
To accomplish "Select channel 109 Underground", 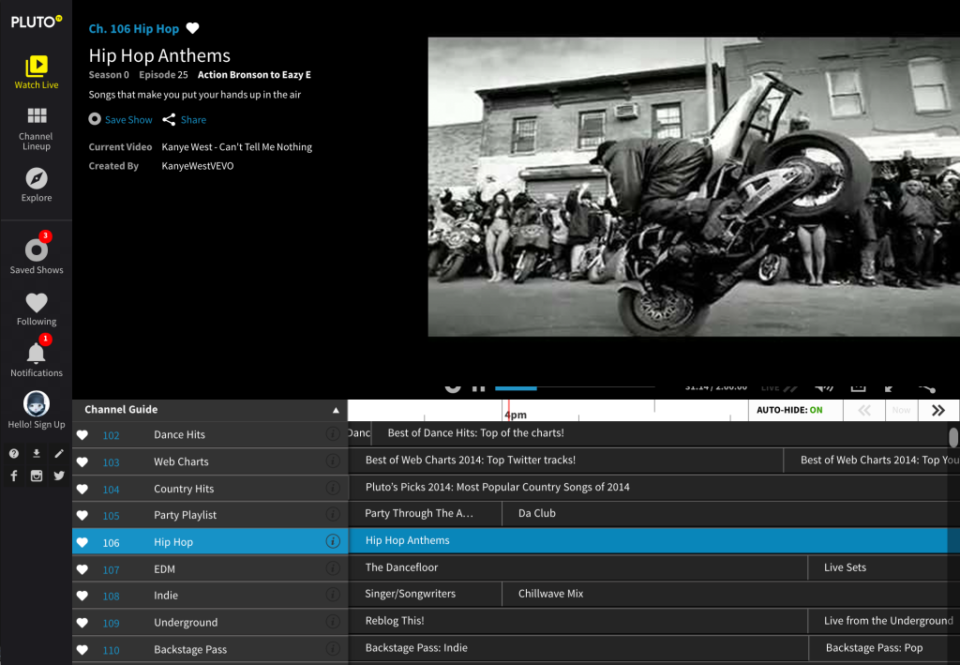I will (x=210, y=622).
